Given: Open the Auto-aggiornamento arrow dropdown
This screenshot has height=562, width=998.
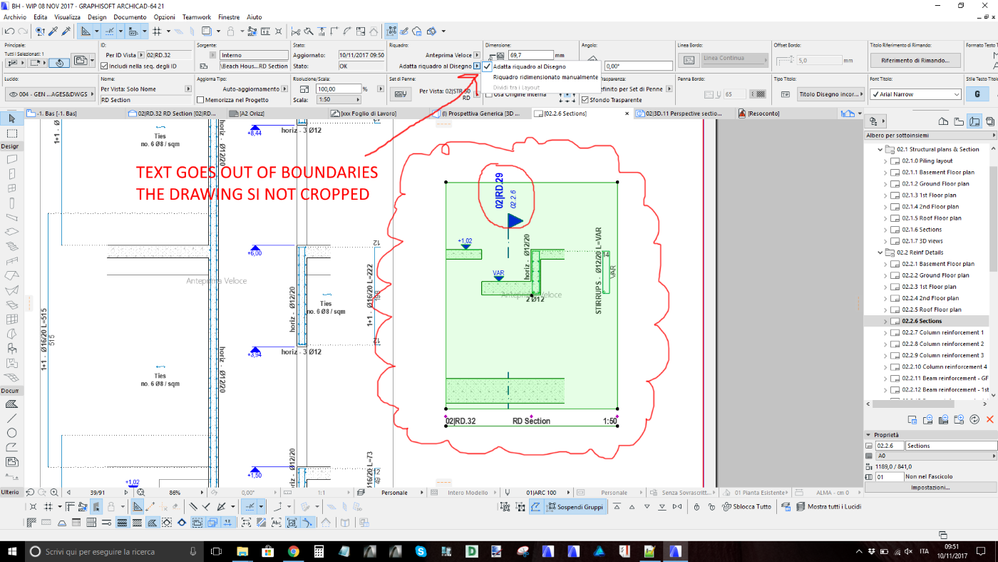Looking at the screenshot, I should click(x=285, y=89).
